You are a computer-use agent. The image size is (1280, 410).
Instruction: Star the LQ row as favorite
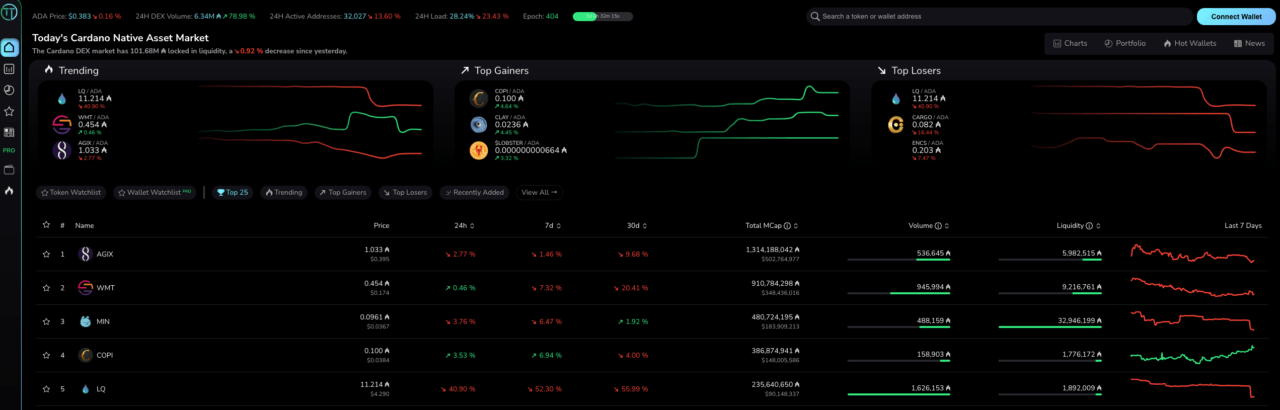(x=46, y=389)
